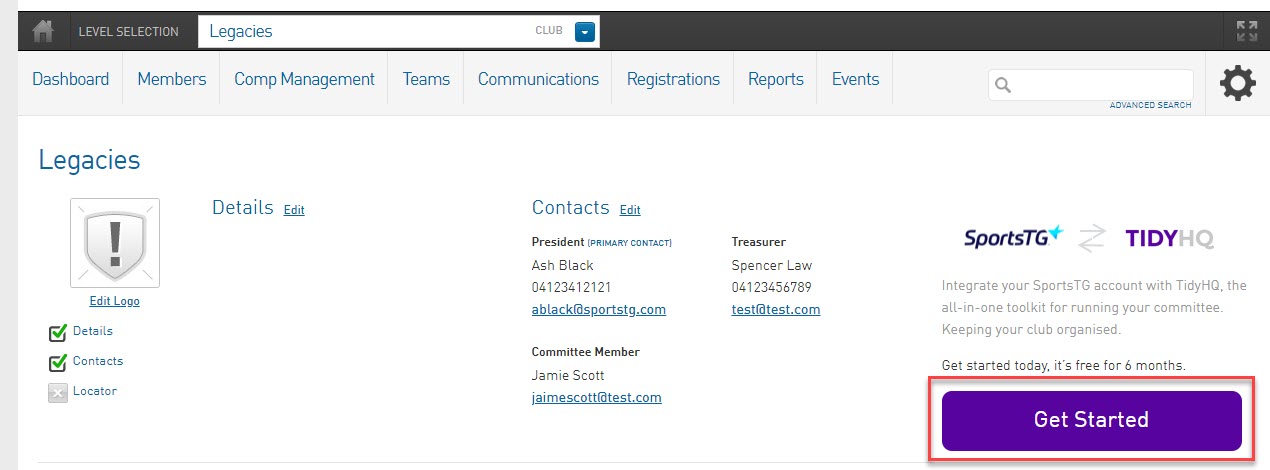
Task: Click the search magnifier icon
Action: pos(1004,85)
